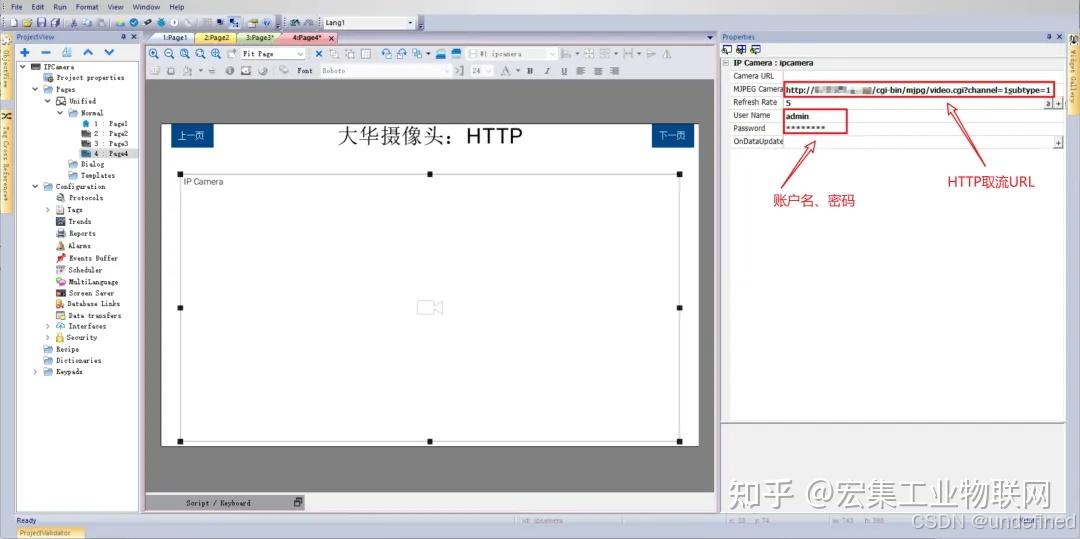Collapse the Pages tree node
The image size is (1080, 539).
pyautogui.click(x=35, y=89)
